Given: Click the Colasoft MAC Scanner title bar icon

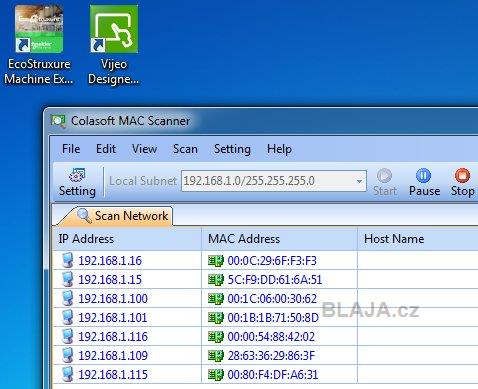Looking at the screenshot, I should tap(58, 121).
